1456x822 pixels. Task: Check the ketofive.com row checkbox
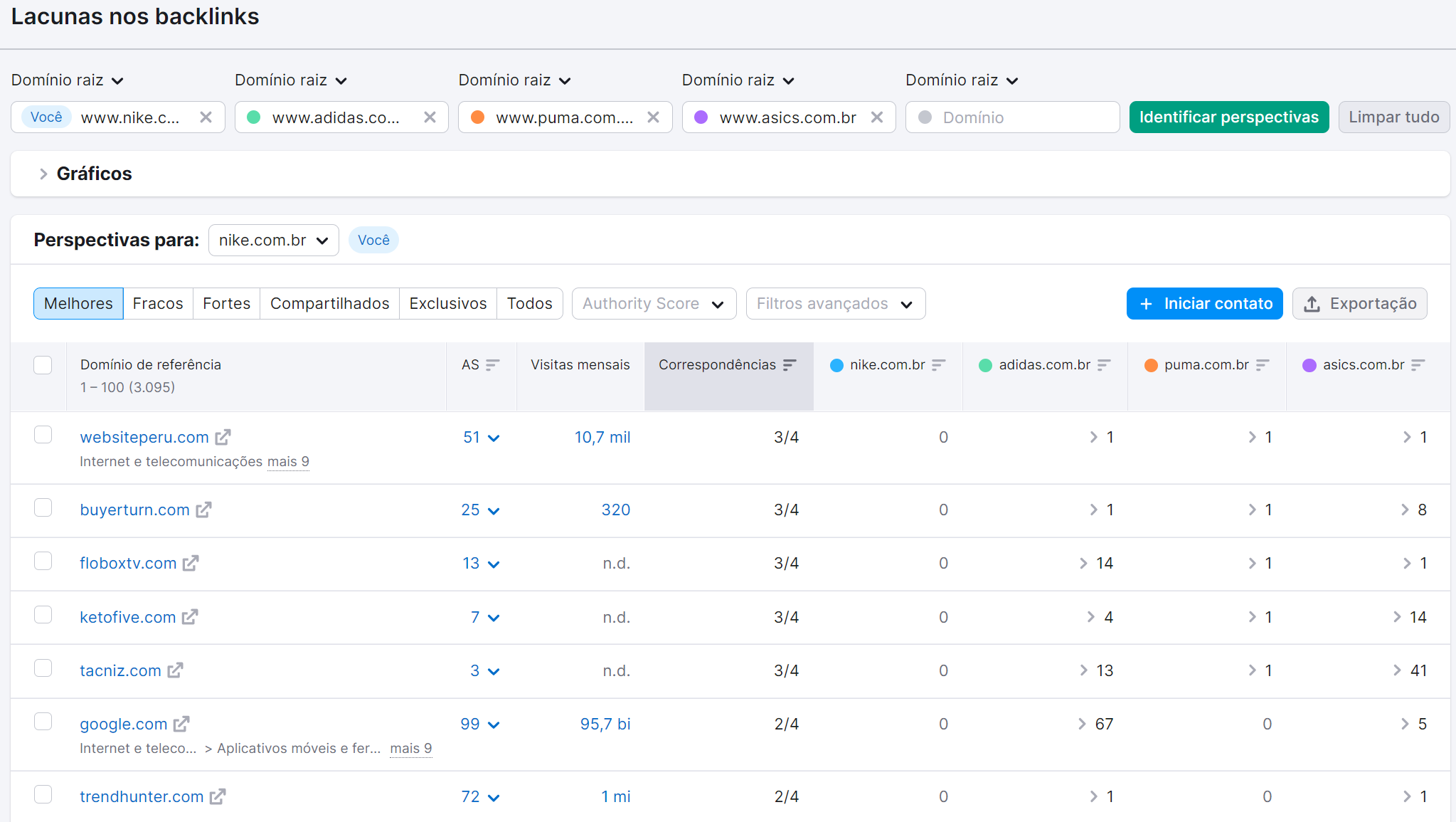43,613
